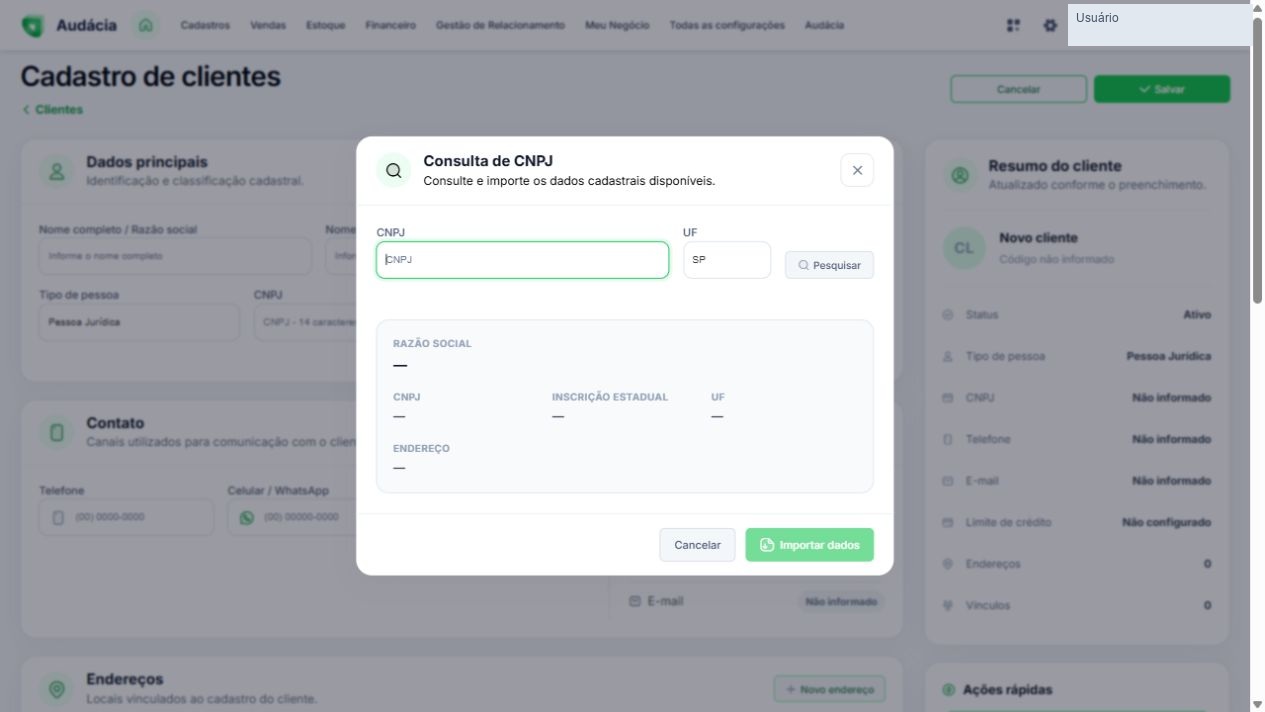Close the Consulta de CNPJ dialog
The height and width of the screenshot is (712, 1265).
click(x=857, y=170)
